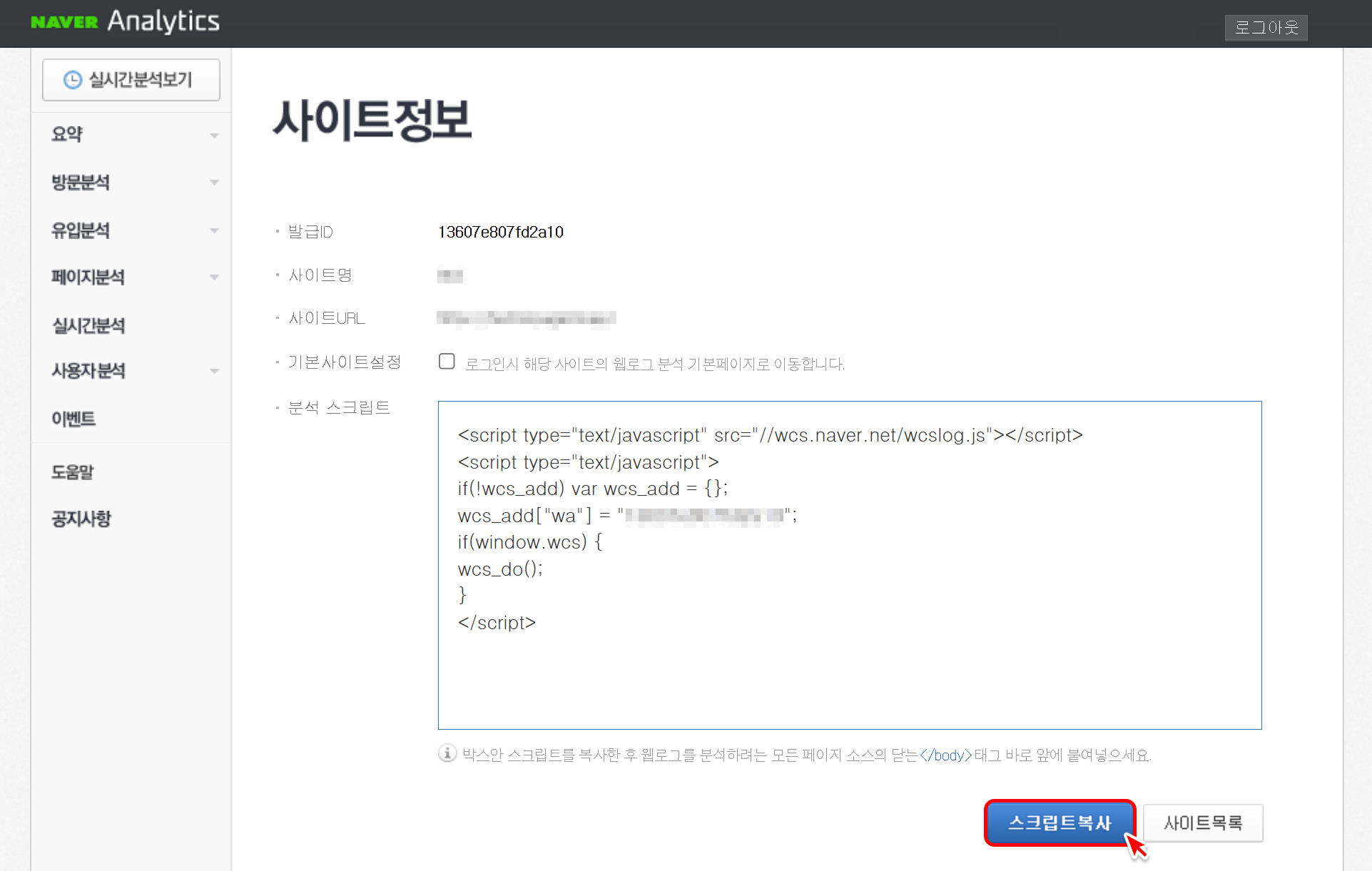Click the info icon below the script box
The height and width of the screenshot is (871, 1372).
pyautogui.click(x=447, y=753)
